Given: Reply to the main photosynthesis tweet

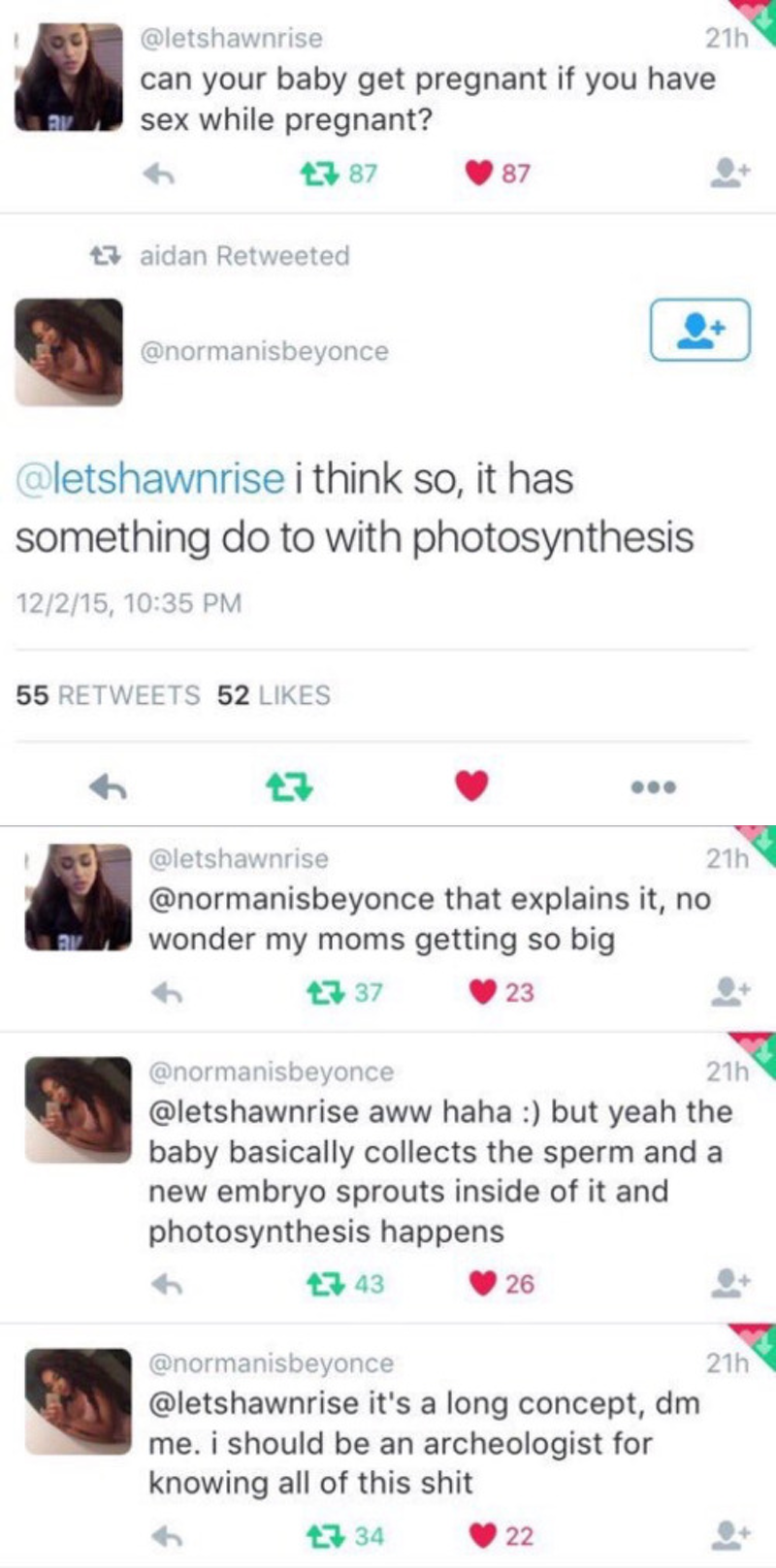Looking at the screenshot, I should pyautogui.click(x=109, y=786).
